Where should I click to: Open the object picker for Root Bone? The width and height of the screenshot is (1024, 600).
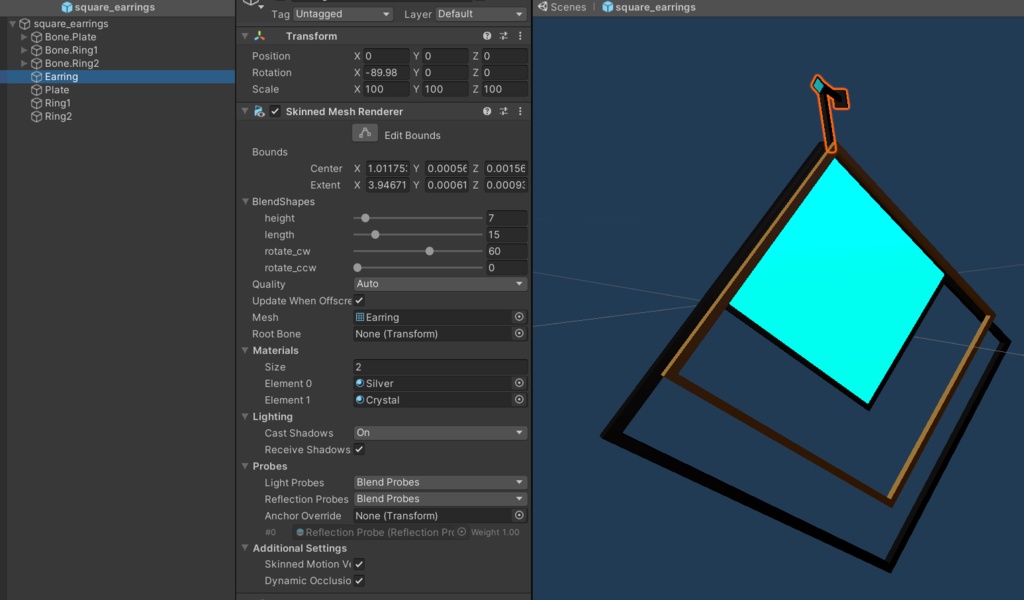tap(519, 333)
